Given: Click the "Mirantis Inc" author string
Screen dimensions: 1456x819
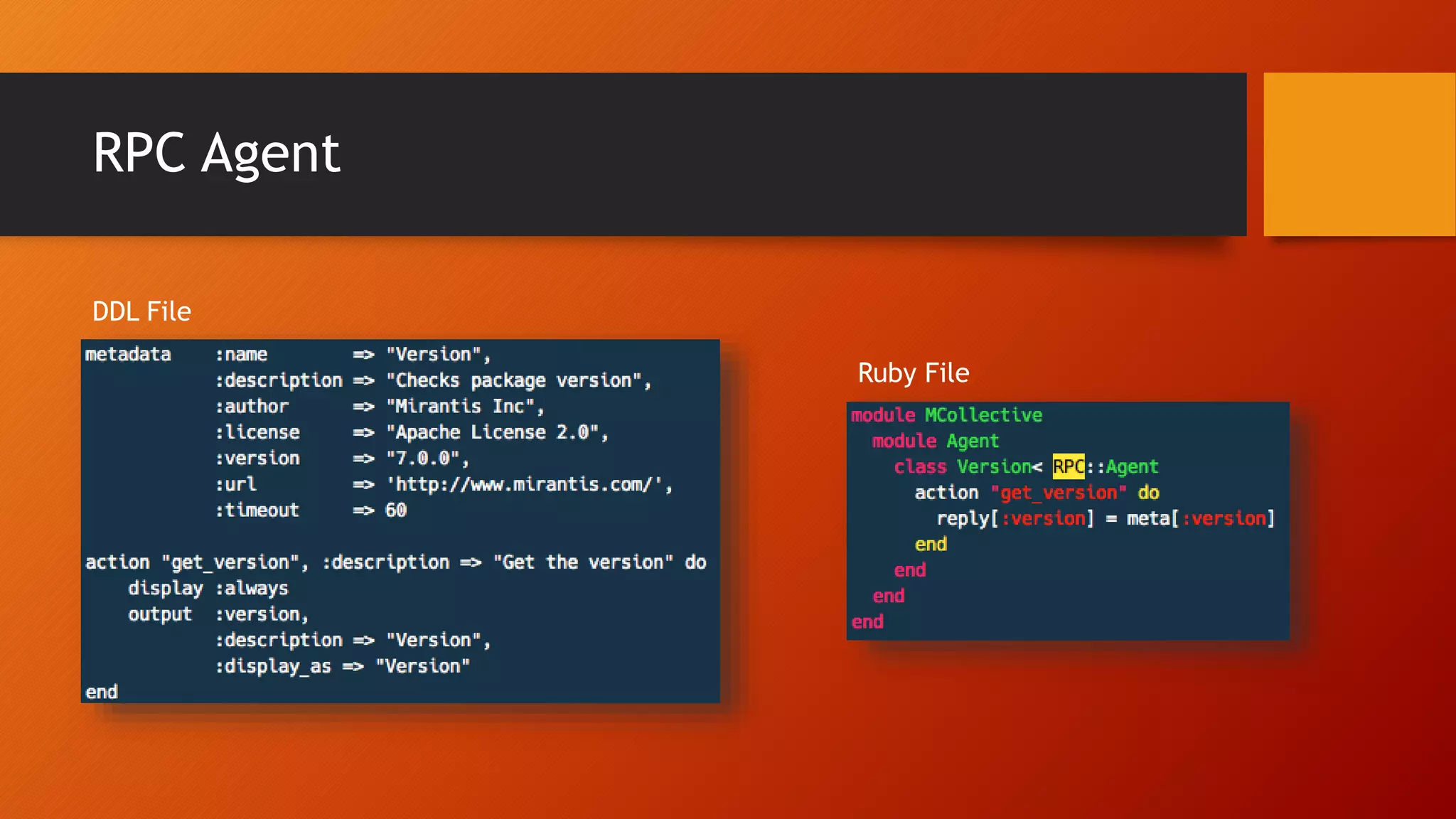Looking at the screenshot, I should tap(461, 407).
